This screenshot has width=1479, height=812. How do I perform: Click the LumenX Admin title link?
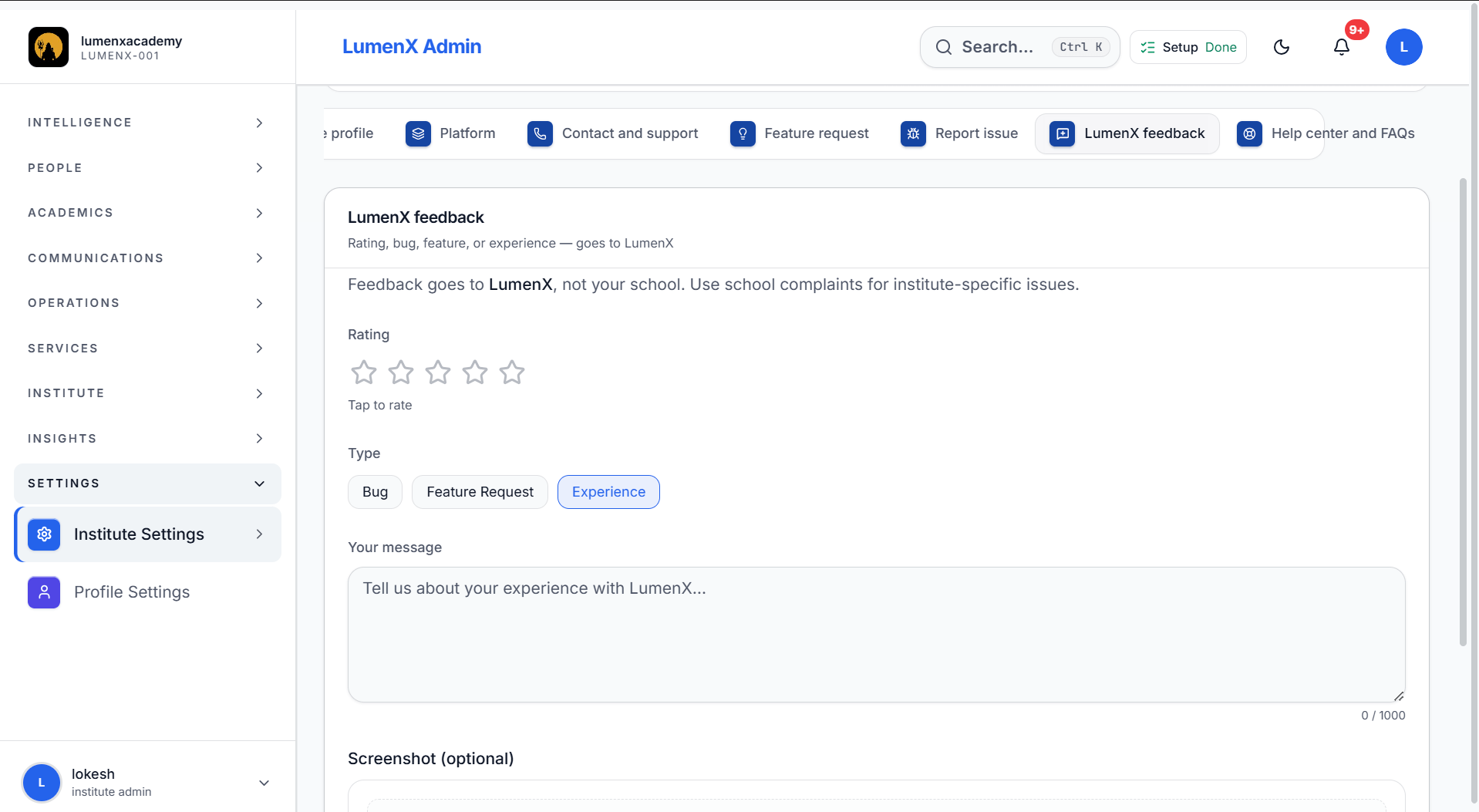click(412, 46)
